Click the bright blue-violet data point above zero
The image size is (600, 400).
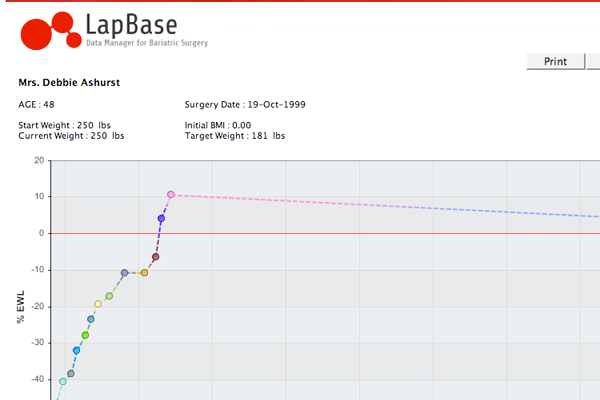click(x=161, y=218)
